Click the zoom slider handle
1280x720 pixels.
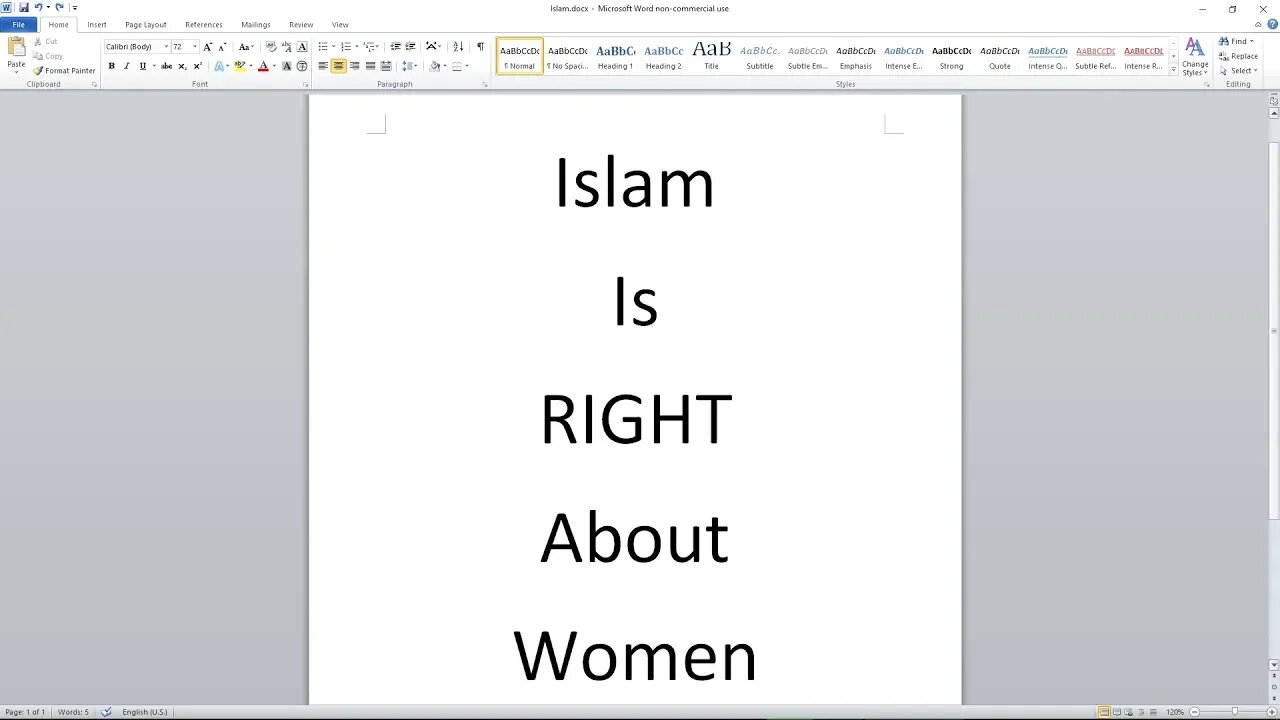[1235, 712]
